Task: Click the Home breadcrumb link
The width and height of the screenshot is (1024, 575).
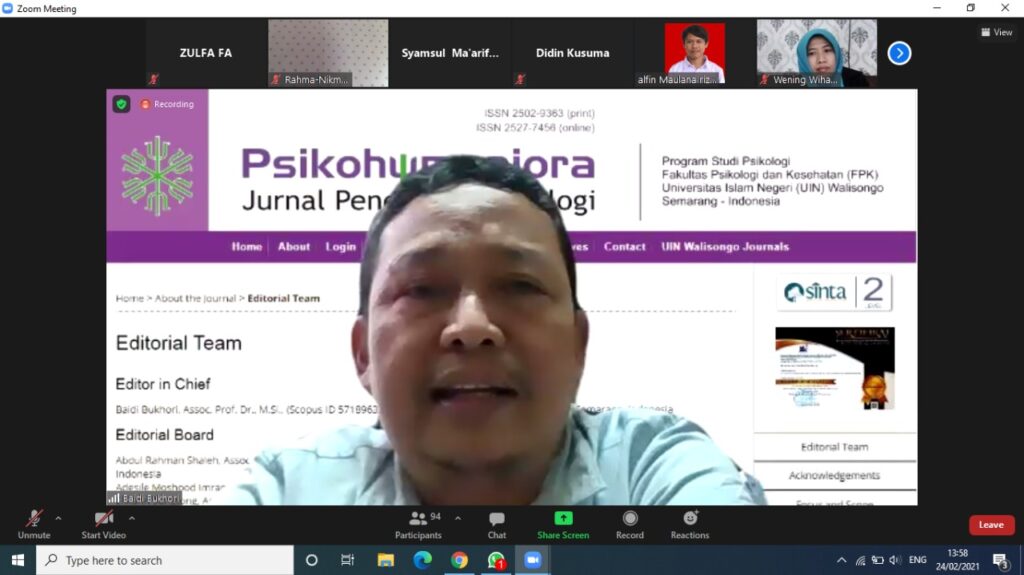Action: [x=129, y=298]
